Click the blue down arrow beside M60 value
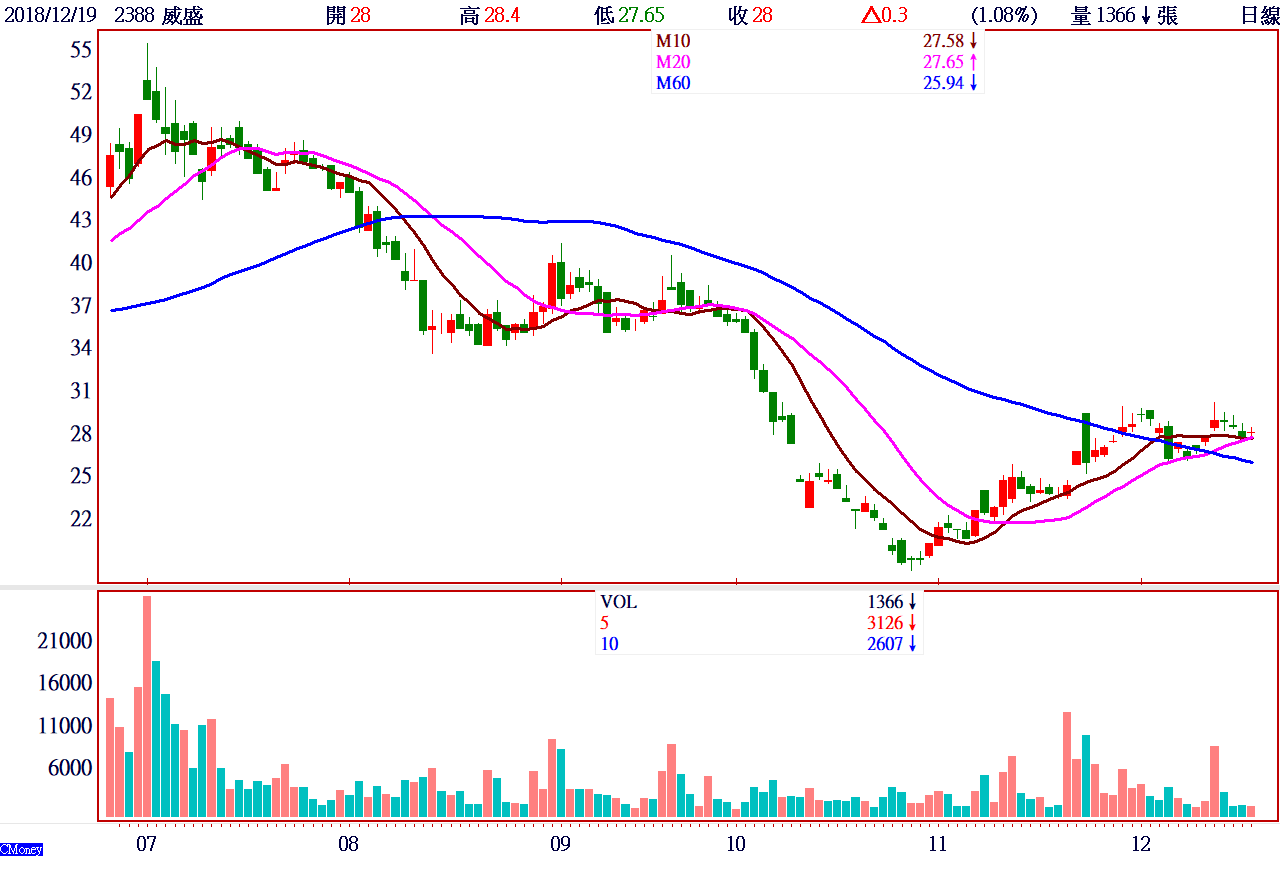1280x874 pixels. click(972, 83)
